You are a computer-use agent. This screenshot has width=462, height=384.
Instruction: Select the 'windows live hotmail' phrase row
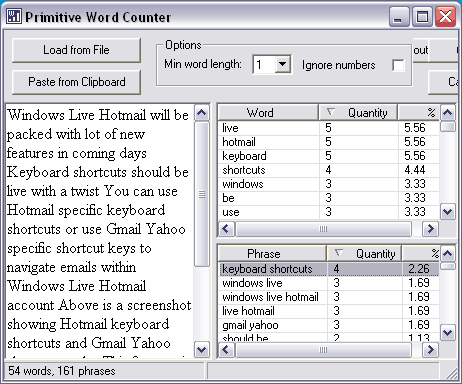(329, 297)
